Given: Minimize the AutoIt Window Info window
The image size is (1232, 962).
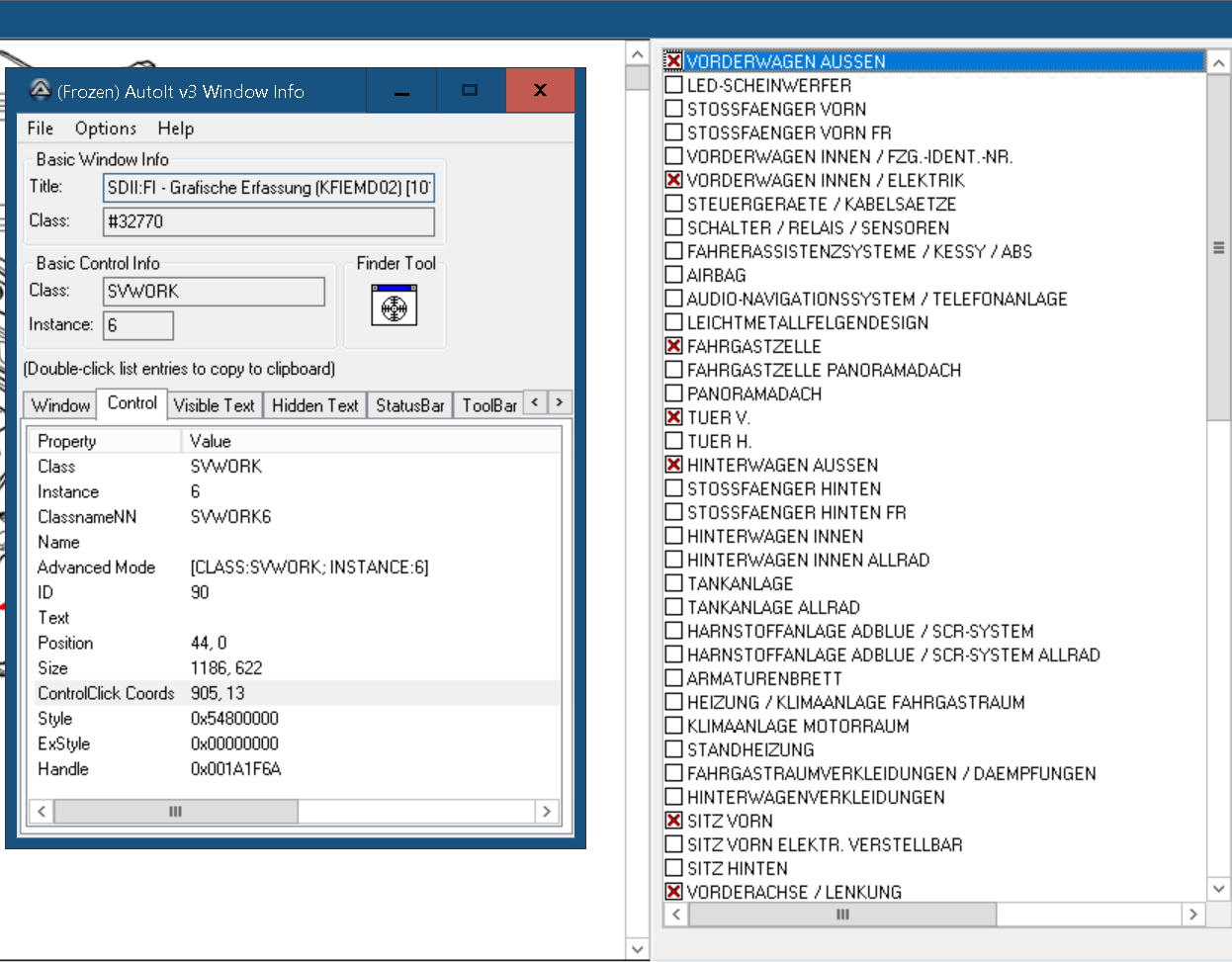Looking at the screenshot, I should pyautogui.click(x=401, y=90).
